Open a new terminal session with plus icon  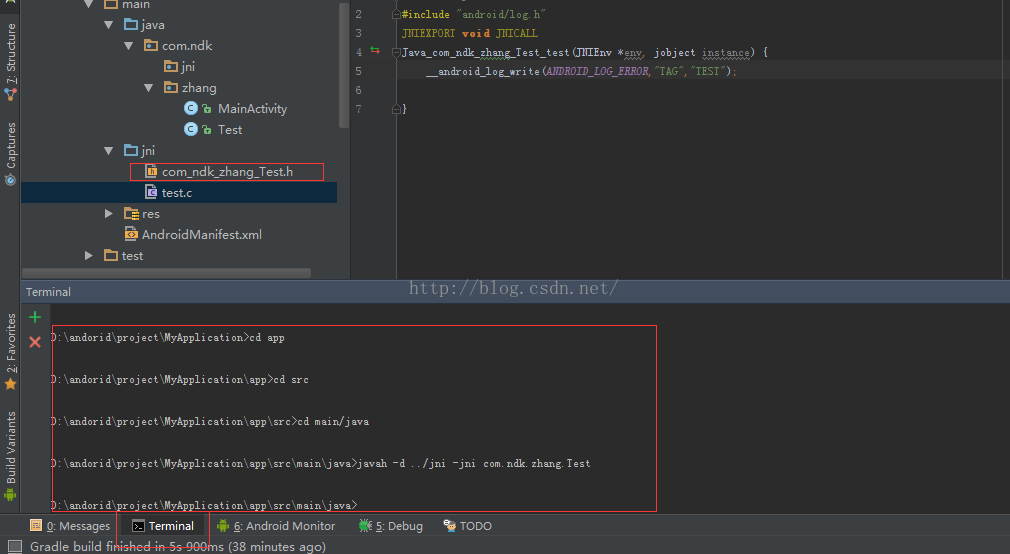[35, 317]
